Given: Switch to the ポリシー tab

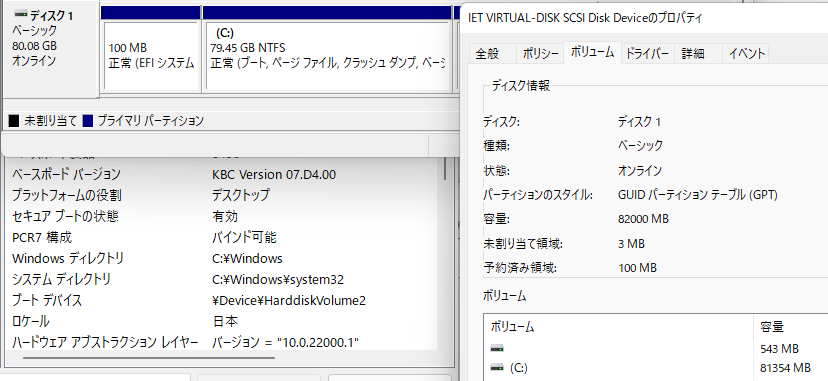Looking at the screenshot, I should (540, 53).
